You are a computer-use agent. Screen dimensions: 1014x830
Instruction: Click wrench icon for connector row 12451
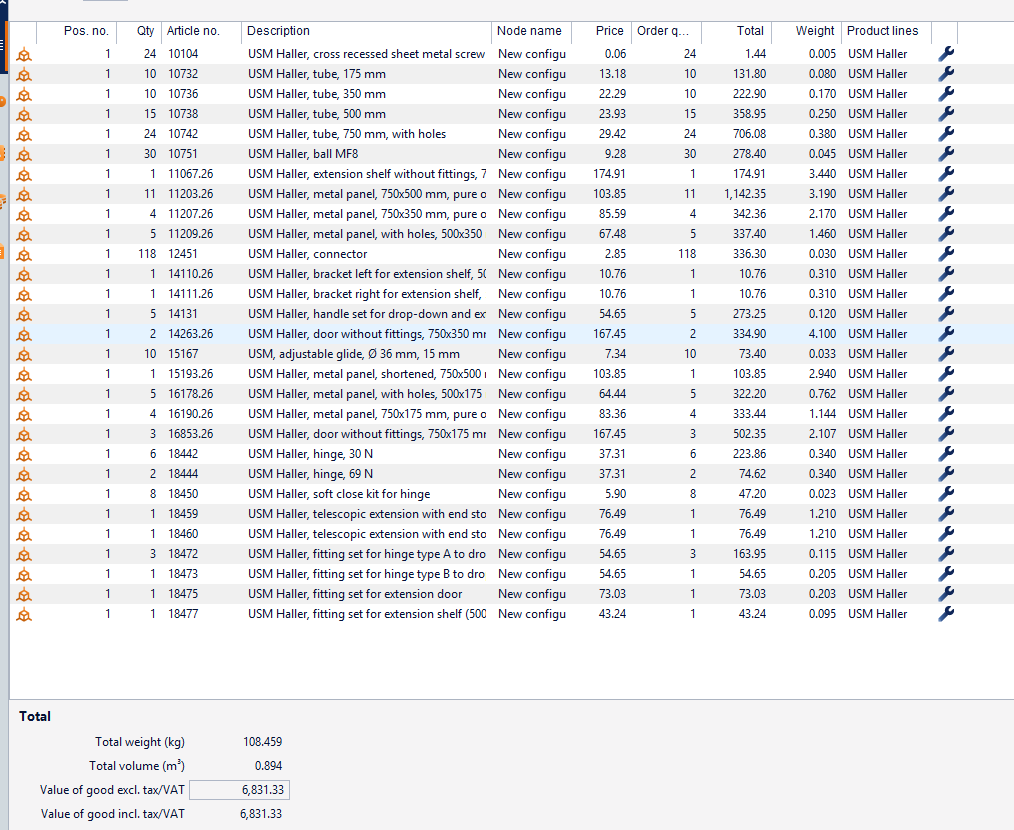pyautogui.click(x=945, y=254)
